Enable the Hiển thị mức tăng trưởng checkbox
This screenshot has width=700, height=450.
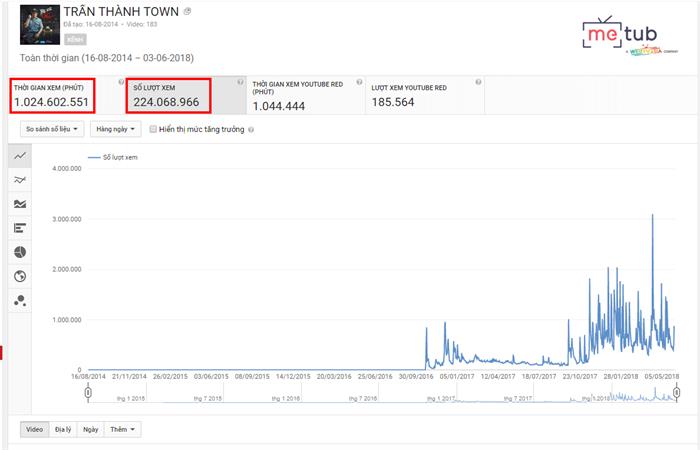(x=153, y=129)
